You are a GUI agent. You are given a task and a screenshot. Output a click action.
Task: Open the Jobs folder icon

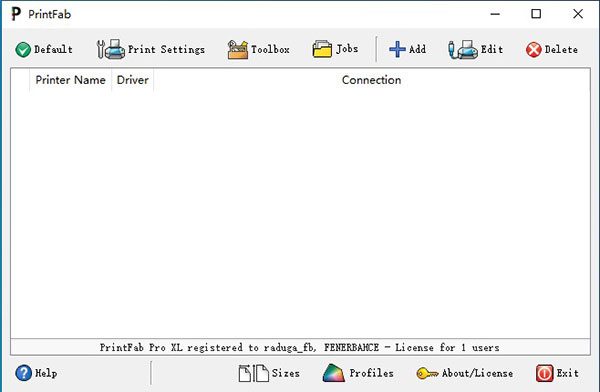tap(322, 49)
